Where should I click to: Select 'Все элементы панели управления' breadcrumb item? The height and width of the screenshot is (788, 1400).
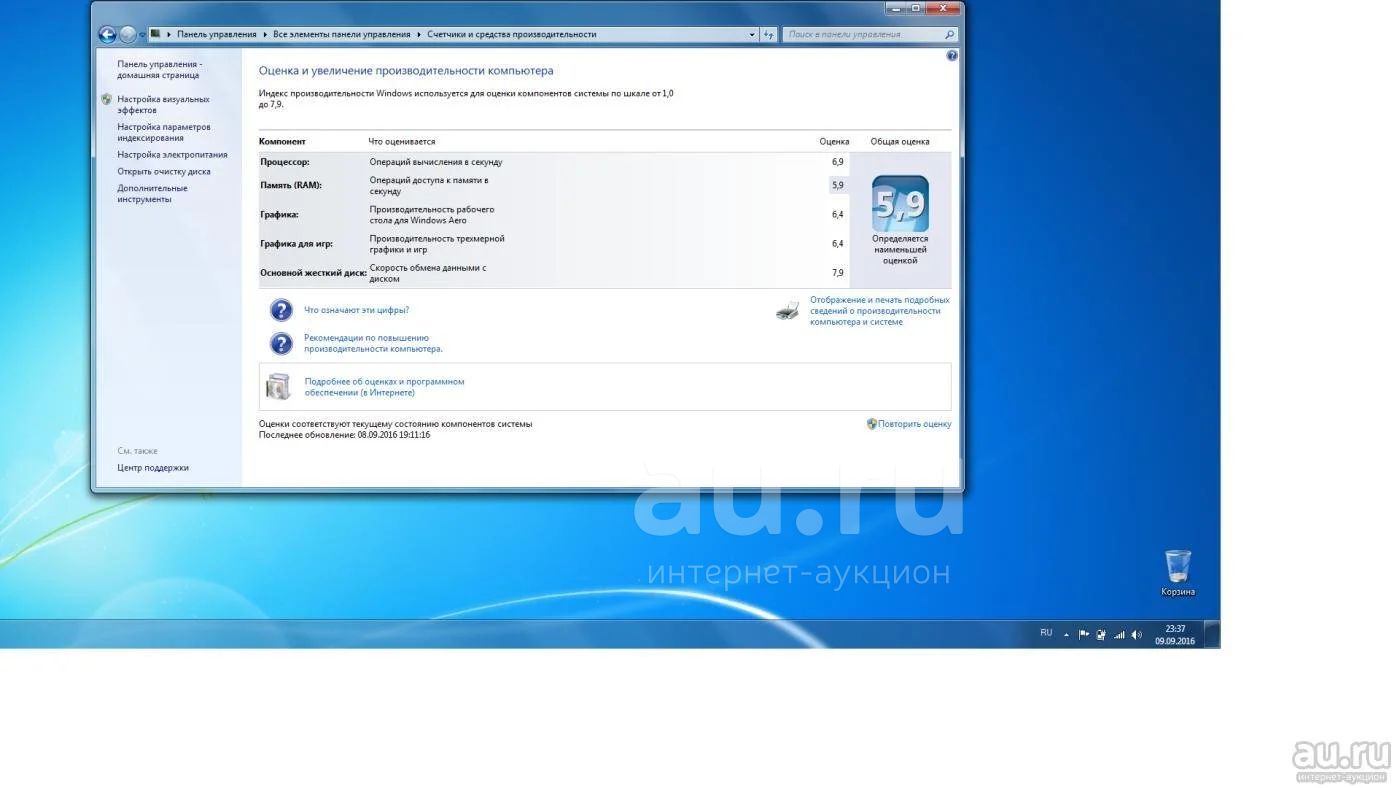pyautogui.click(x=342, y=35)
